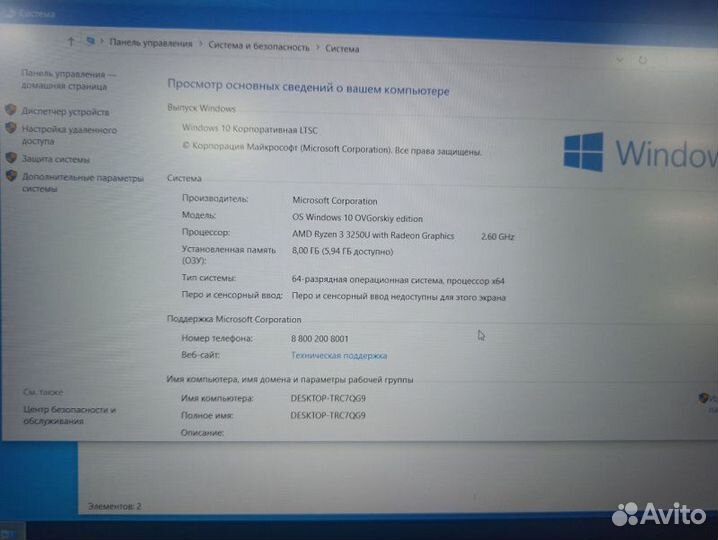Click the heading Просмотр основных сведений о вашем компьютере
This screenshot has height=540, width=718.
(x=308, y=87)
